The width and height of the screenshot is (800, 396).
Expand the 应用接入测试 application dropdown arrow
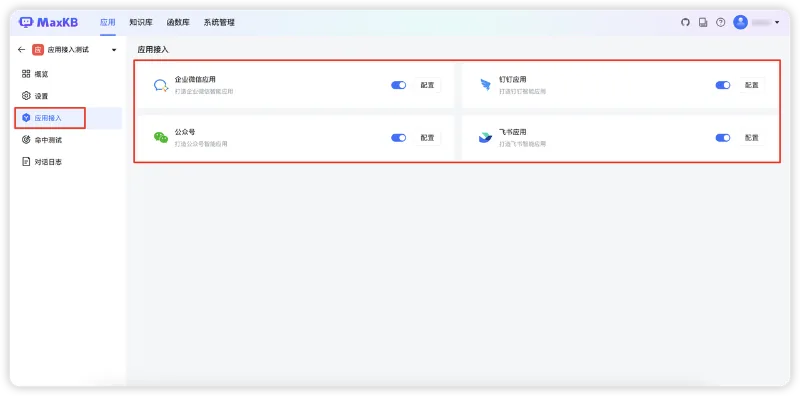[x=114, y=50]
